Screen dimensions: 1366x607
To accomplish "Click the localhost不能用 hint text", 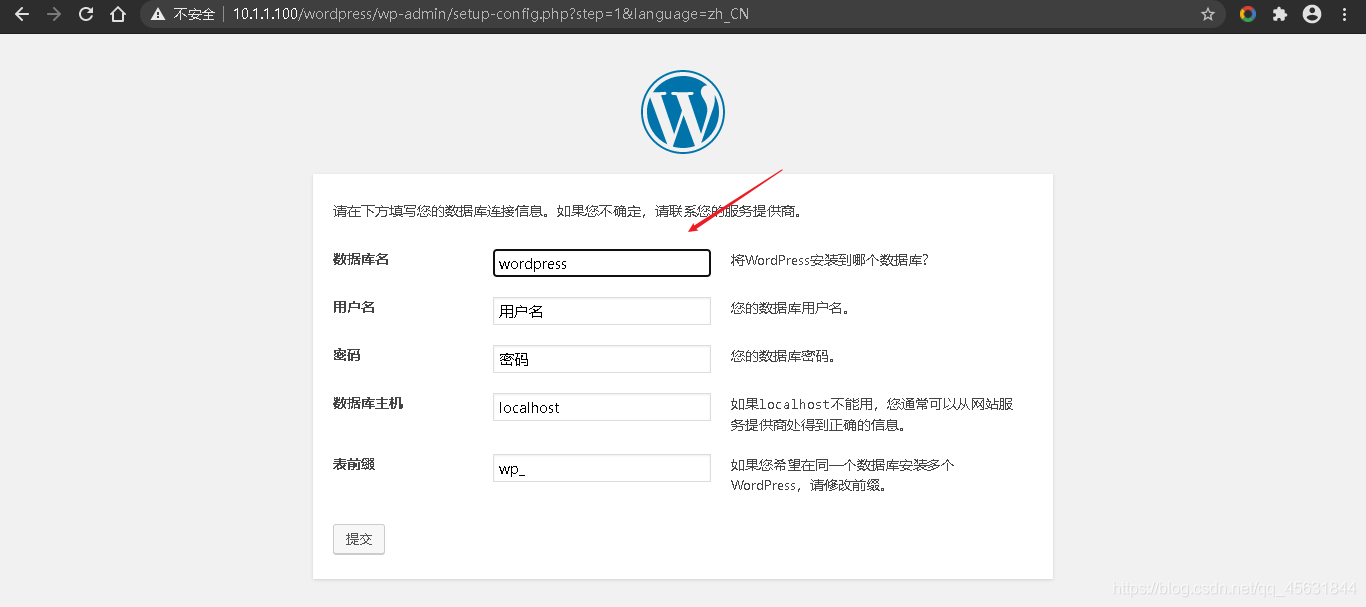I will click(x=873, y=414).
